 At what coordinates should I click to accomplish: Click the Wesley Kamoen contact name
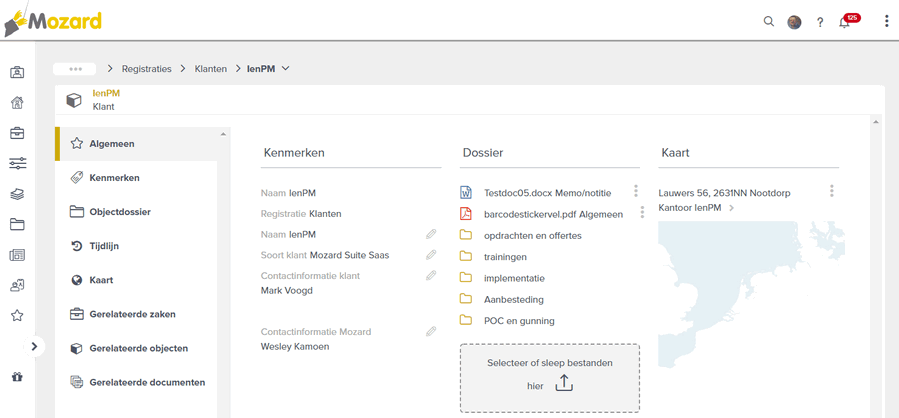pos(295,346)
